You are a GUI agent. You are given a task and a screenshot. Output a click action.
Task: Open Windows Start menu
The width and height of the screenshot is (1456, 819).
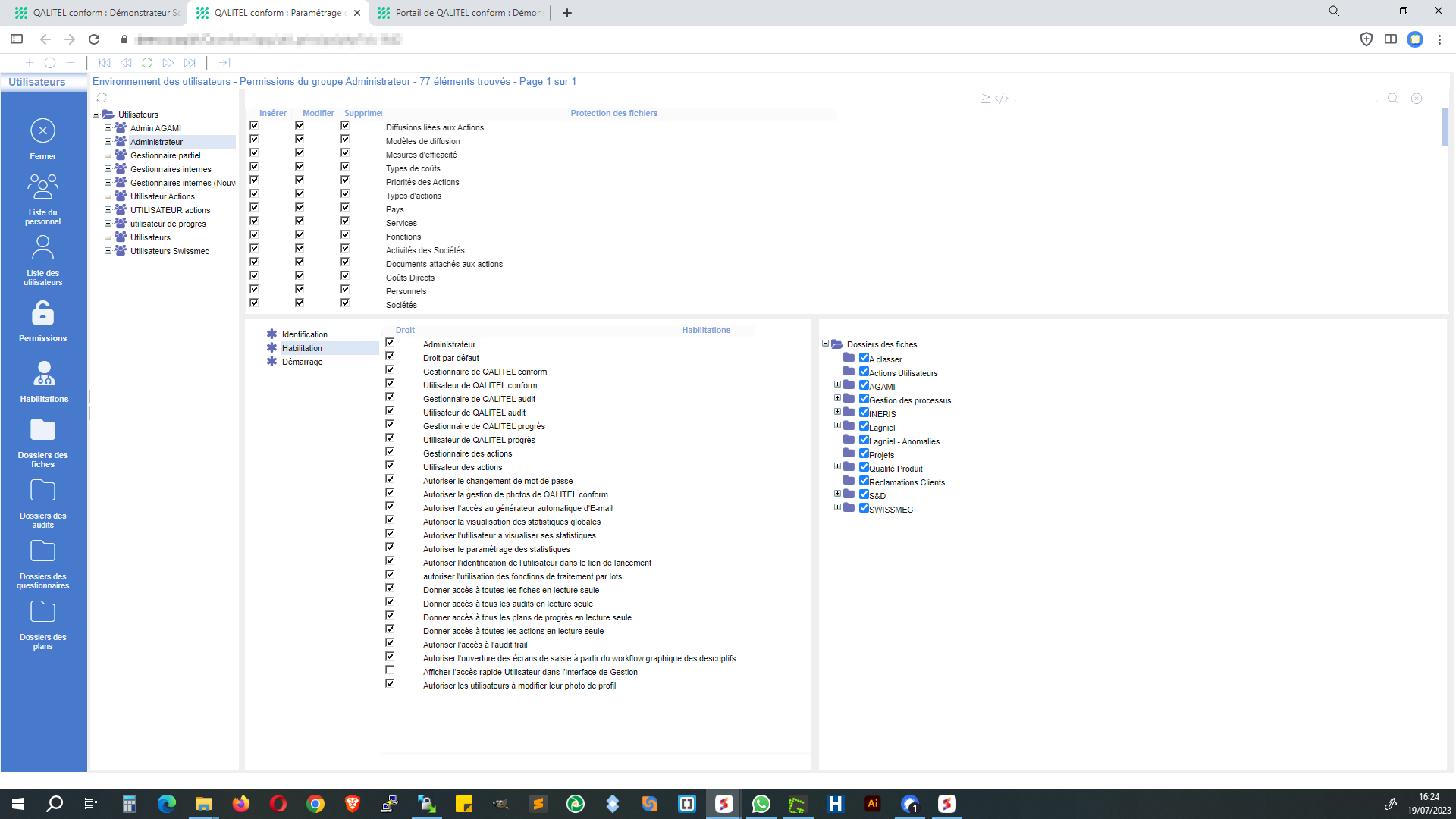click(18, 804)
